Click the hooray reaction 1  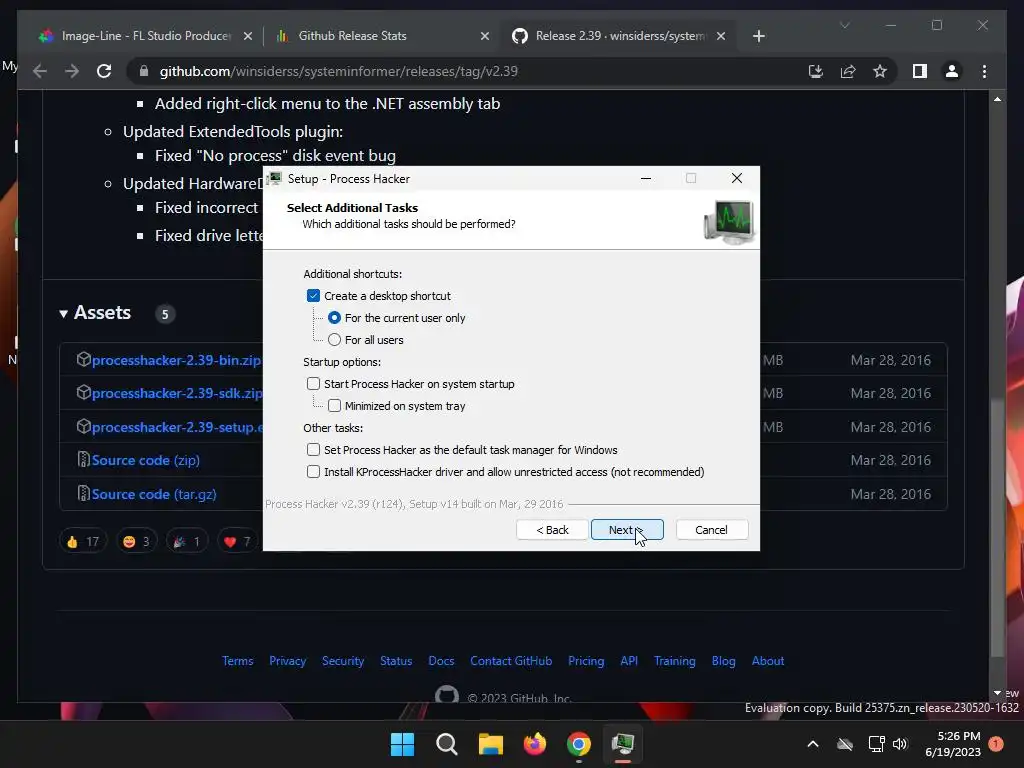coord(187,541)
